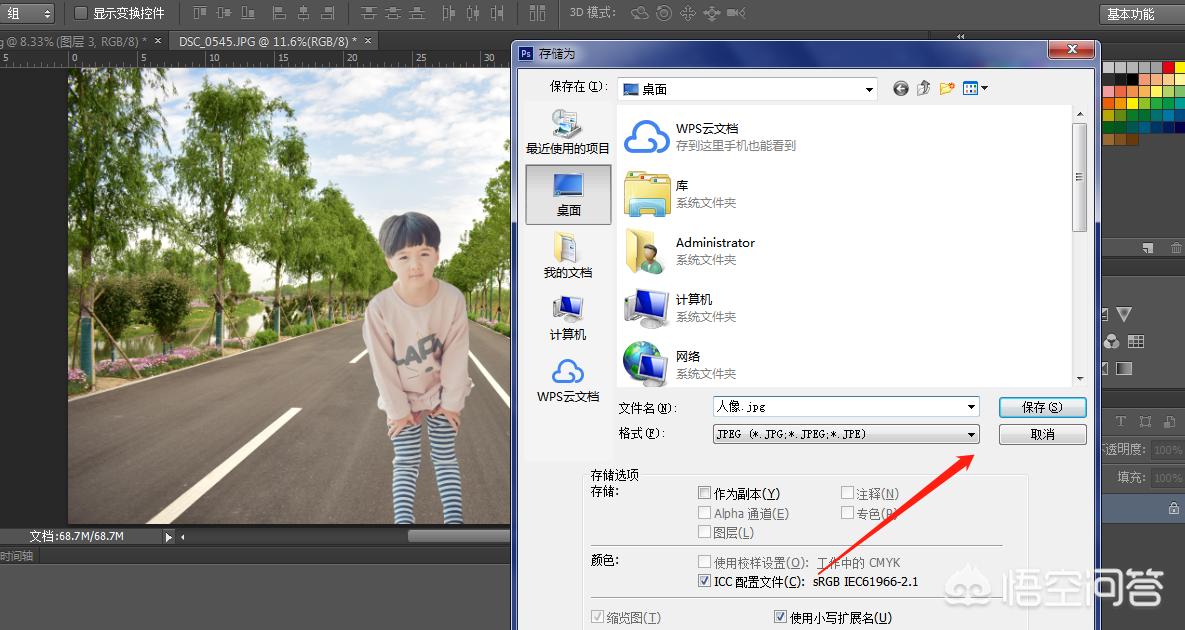Check the 作为副本(Y) checkbox
This screenshot has height=630, width=1185.
705,493
